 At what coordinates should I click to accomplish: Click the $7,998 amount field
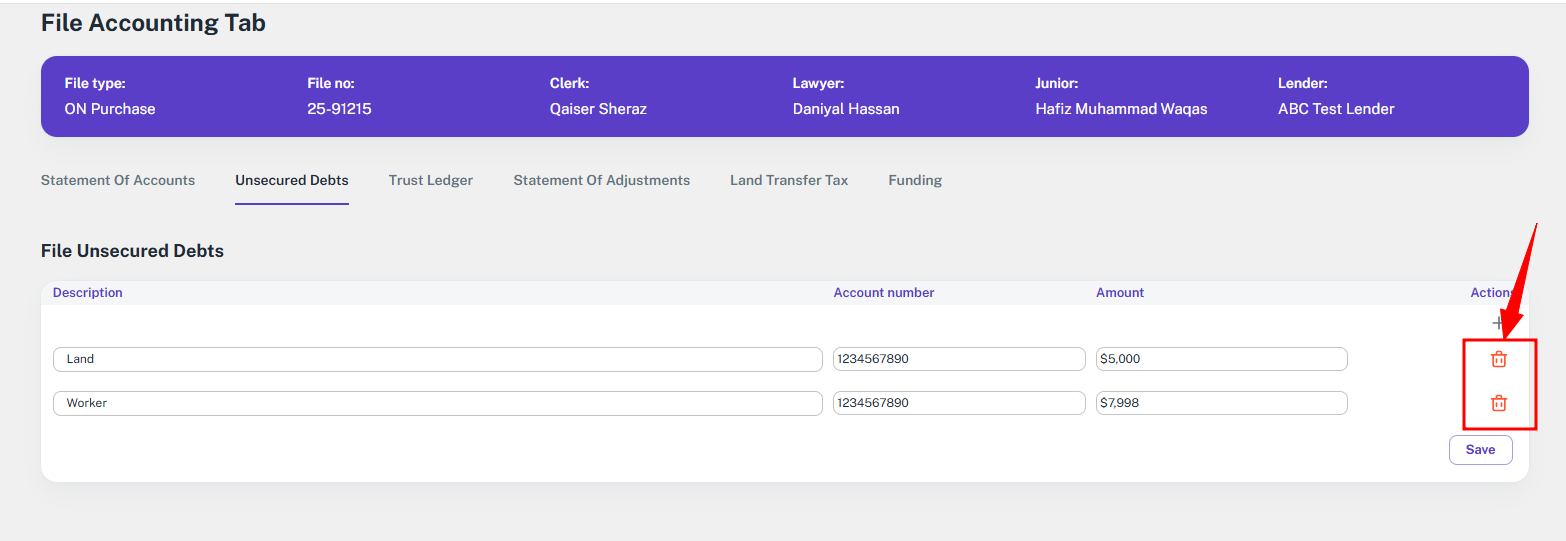point(1221,403)
